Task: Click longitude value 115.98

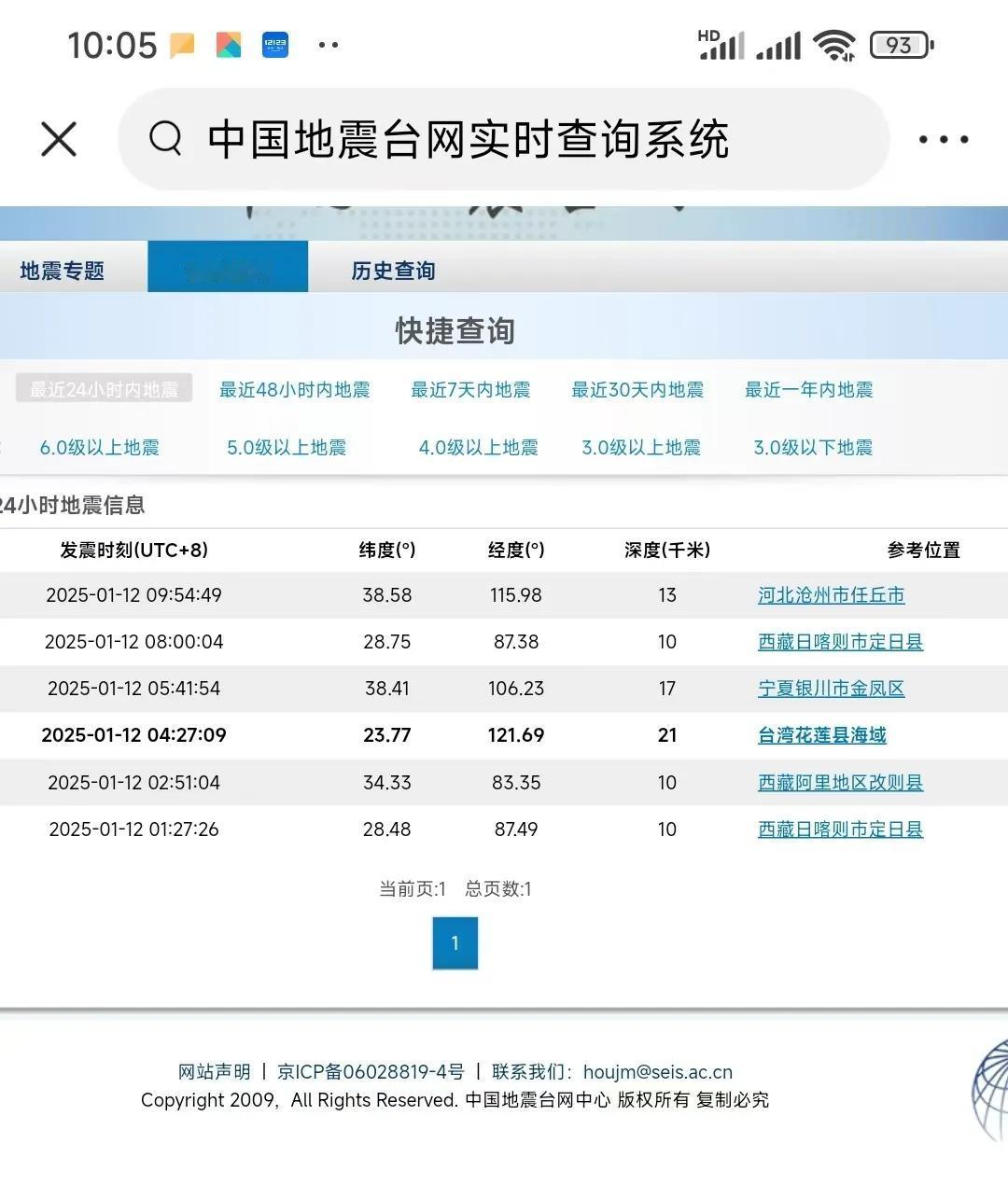Action: click(x=516, y=595)
